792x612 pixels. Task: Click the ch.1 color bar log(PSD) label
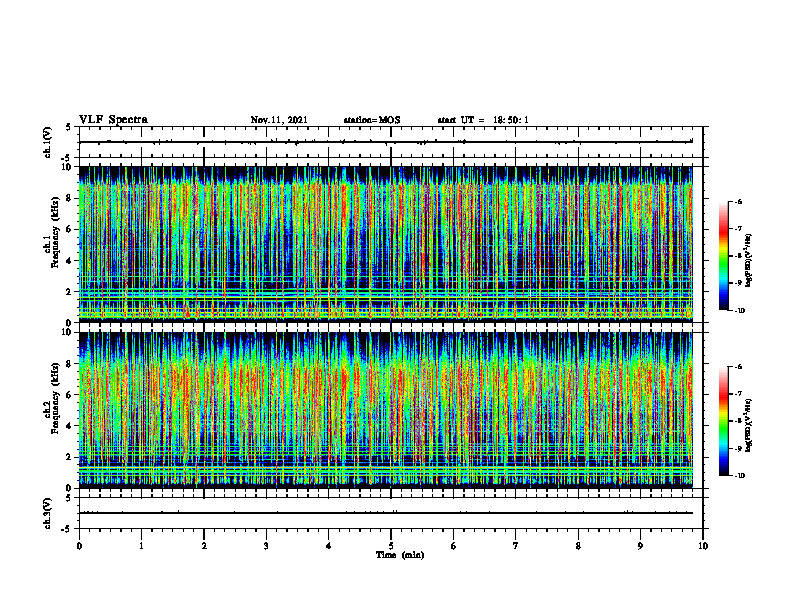pos(750,260)
